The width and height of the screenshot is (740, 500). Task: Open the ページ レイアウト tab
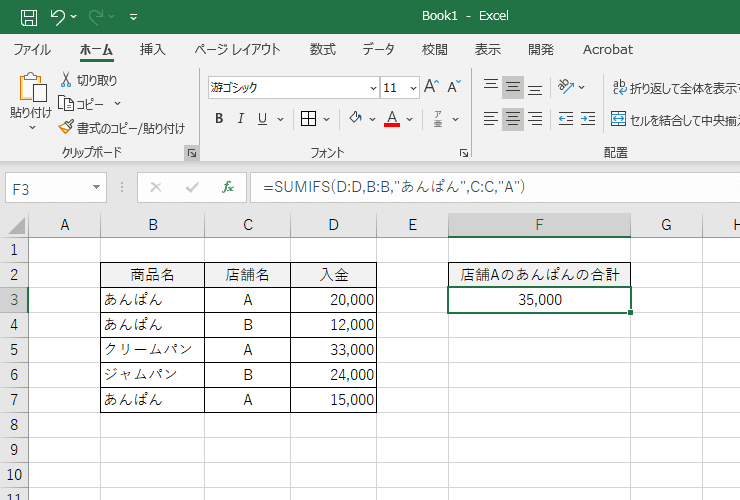click(x=237, y=50)
